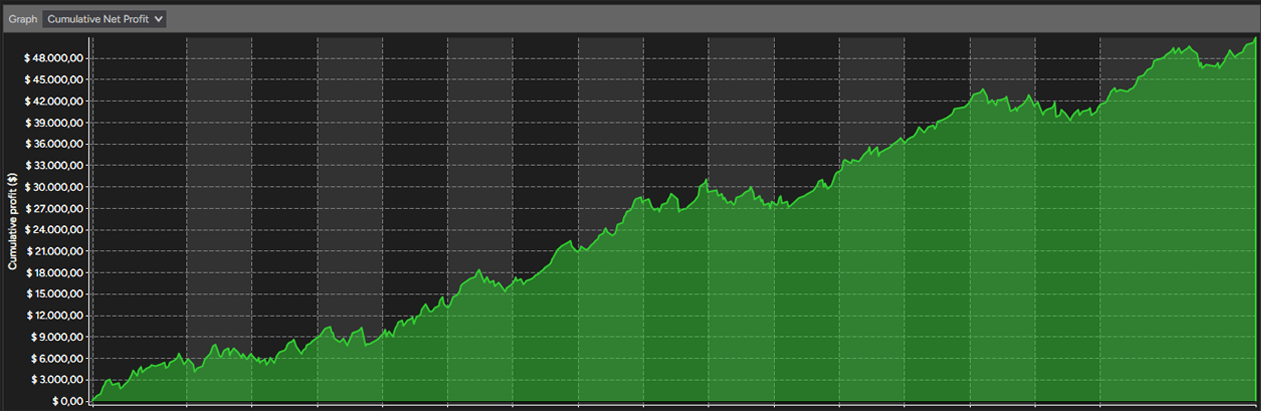Click the $ 6.000,00 axis label
Image resolution: width=1261 pixels, height=411 pixels.
point(59,358)
